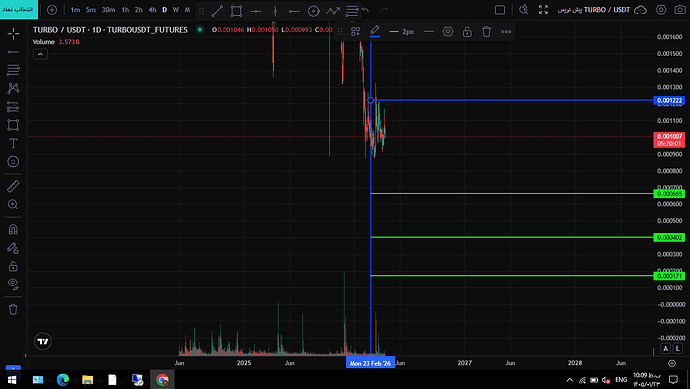Image resolution: width=690 pixels, height=389 pixels.
Task: Select the Zoom In tool
Action: tap(13, 205)
